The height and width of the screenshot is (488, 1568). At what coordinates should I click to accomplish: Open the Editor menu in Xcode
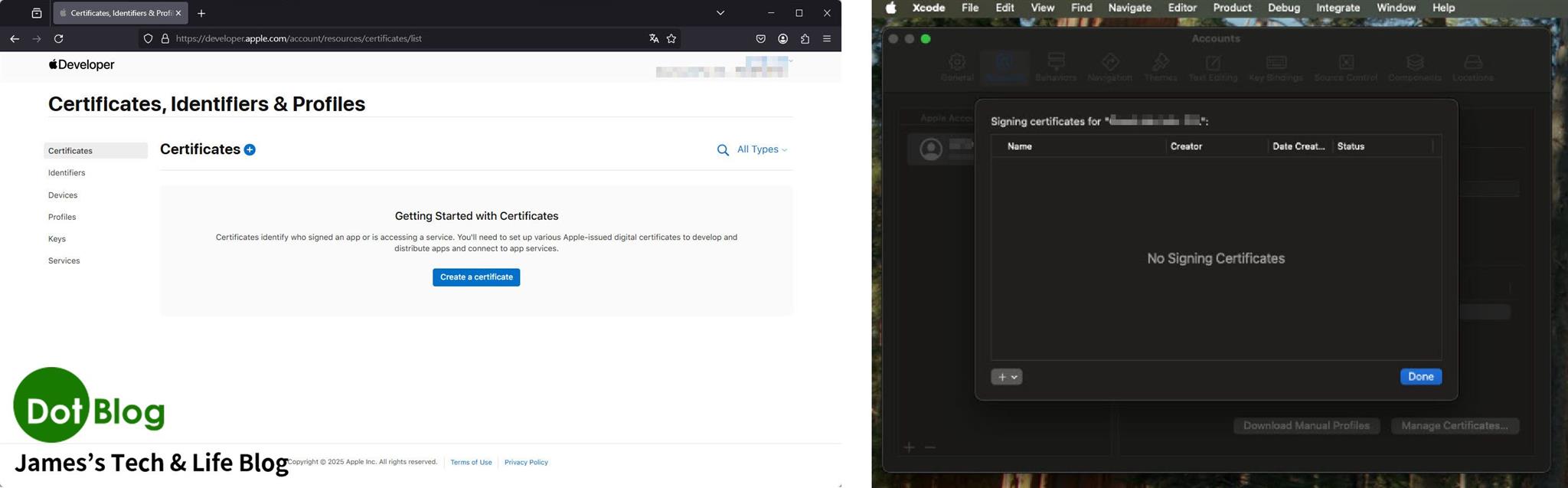coord(1181,8)
